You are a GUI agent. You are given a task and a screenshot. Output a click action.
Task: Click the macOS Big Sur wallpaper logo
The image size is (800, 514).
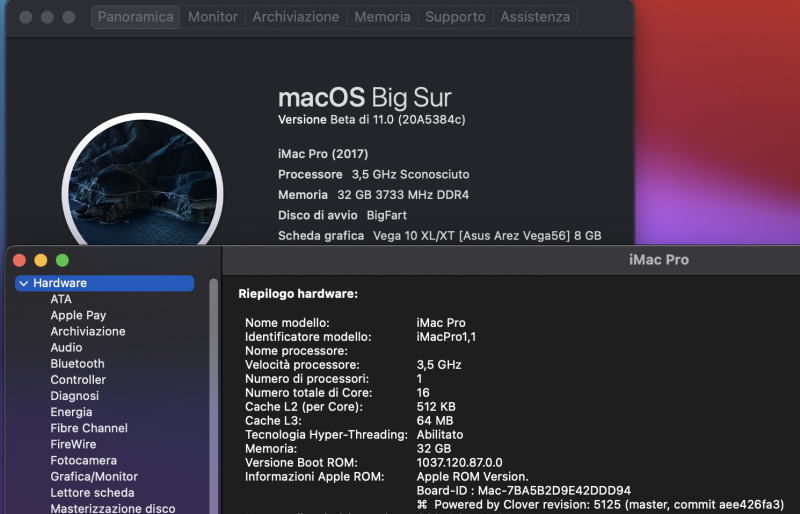pos(142,180)
